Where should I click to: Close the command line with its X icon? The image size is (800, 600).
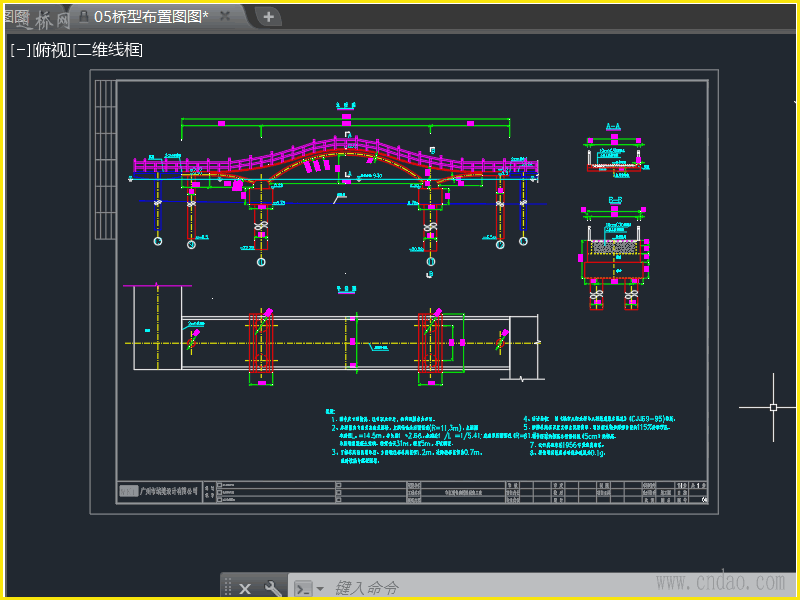[x=245, y=588]
